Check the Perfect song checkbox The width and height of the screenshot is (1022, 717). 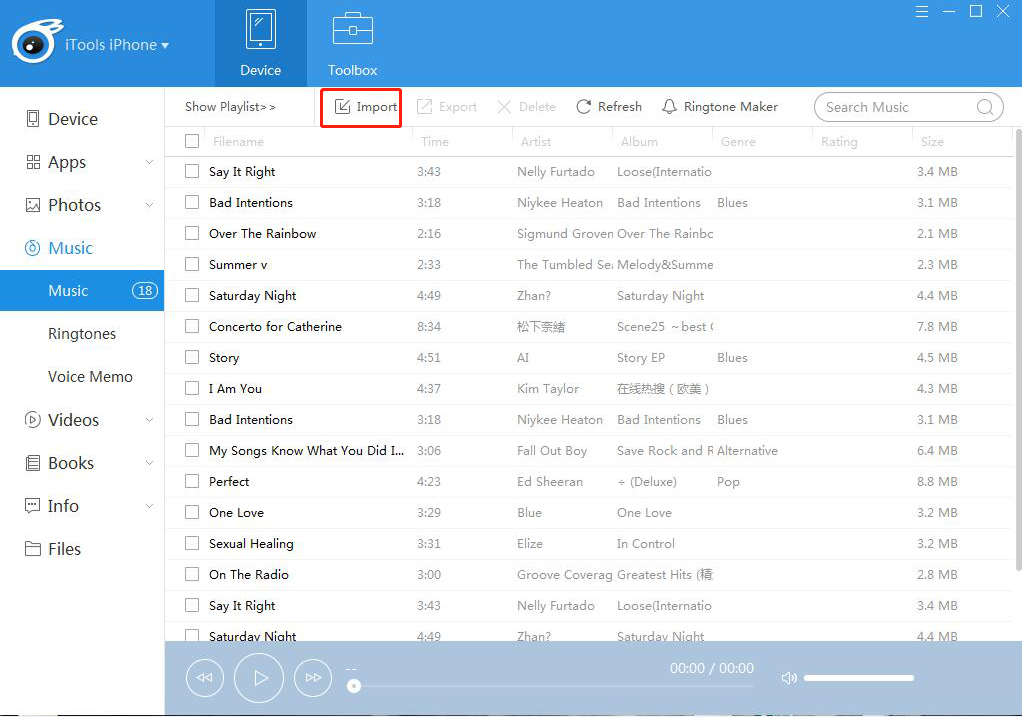pos(192,481)
